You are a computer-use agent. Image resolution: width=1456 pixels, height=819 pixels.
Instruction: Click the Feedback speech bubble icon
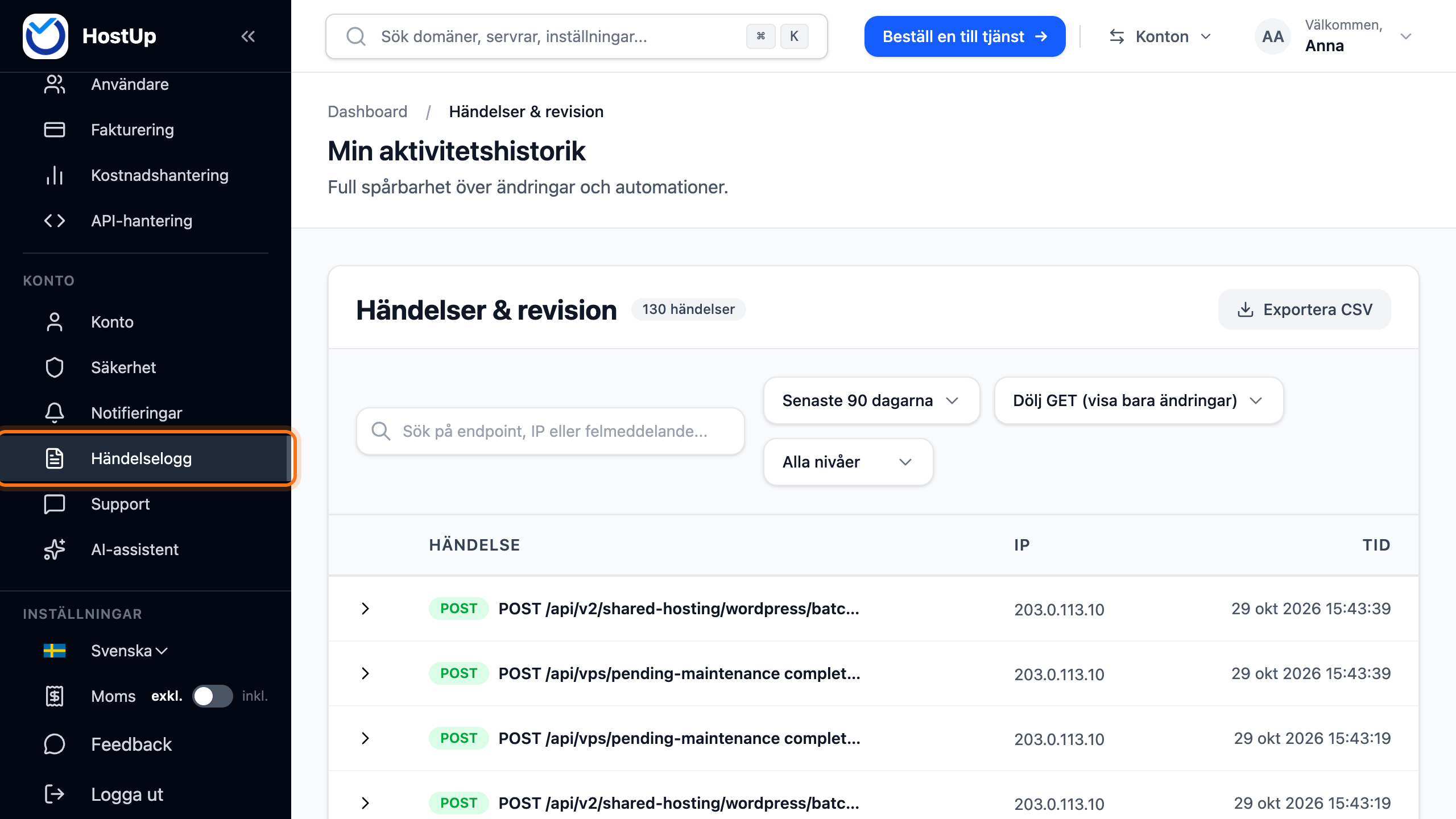[55, 744]
